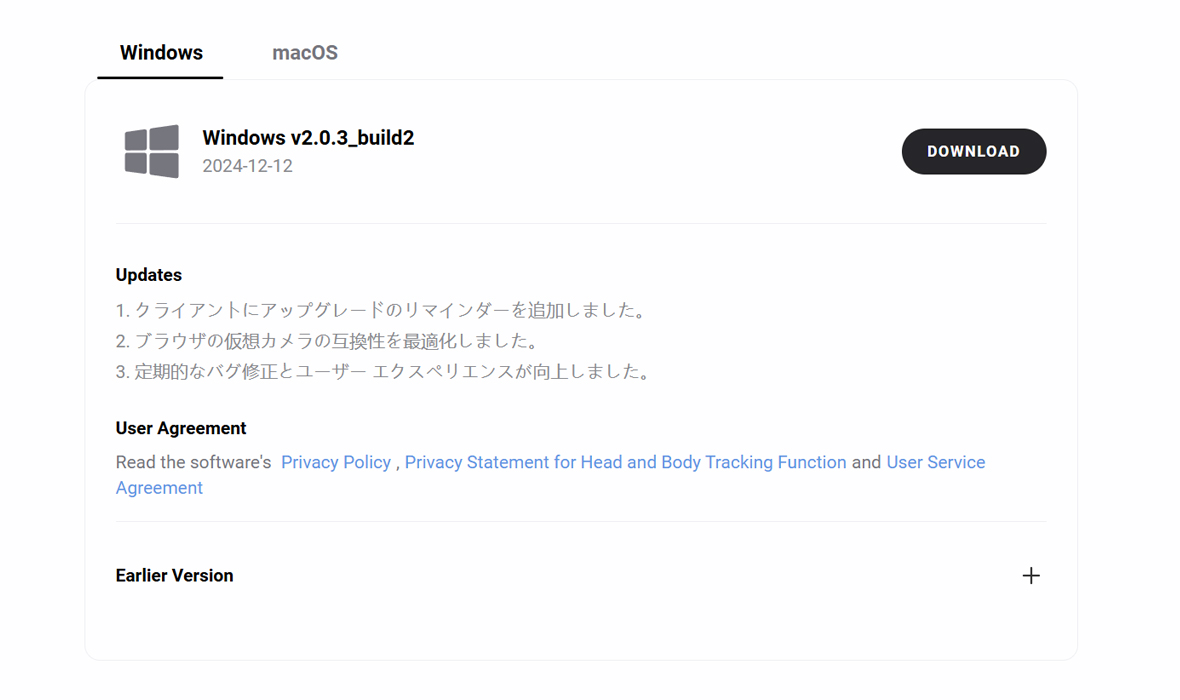Screen dimensions: 1180x700
Task: Select the Windows tab
Action: tap(161, 53)
